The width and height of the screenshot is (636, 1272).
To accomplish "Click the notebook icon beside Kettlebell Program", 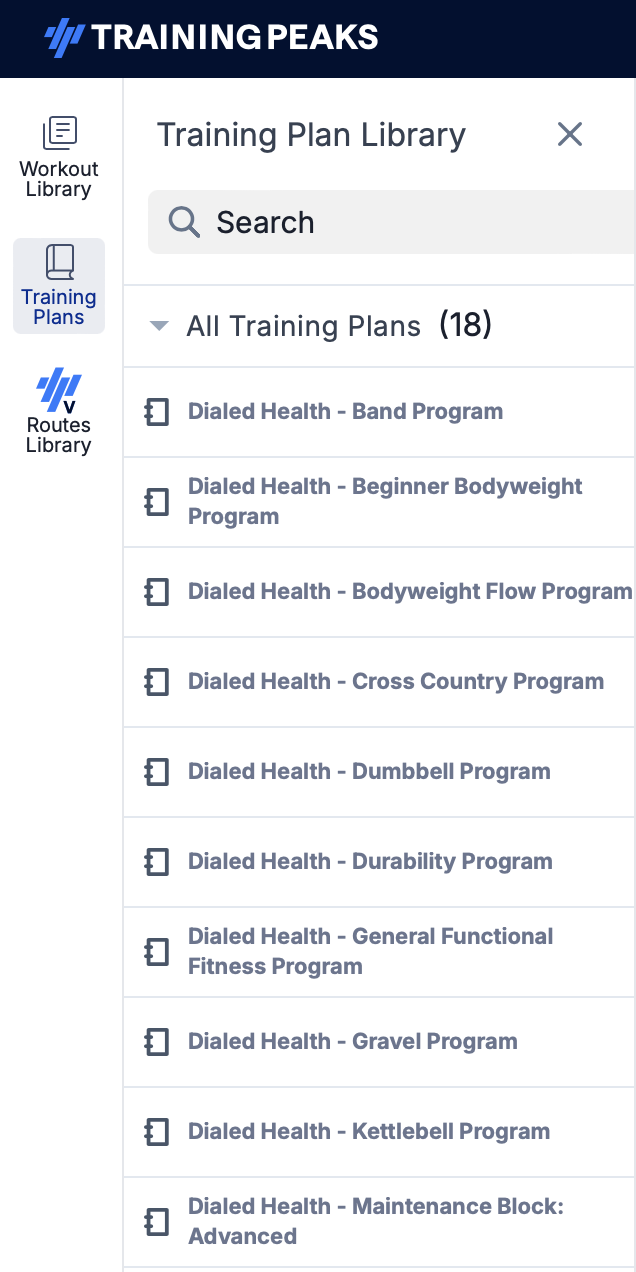I will pos(157,1132).
